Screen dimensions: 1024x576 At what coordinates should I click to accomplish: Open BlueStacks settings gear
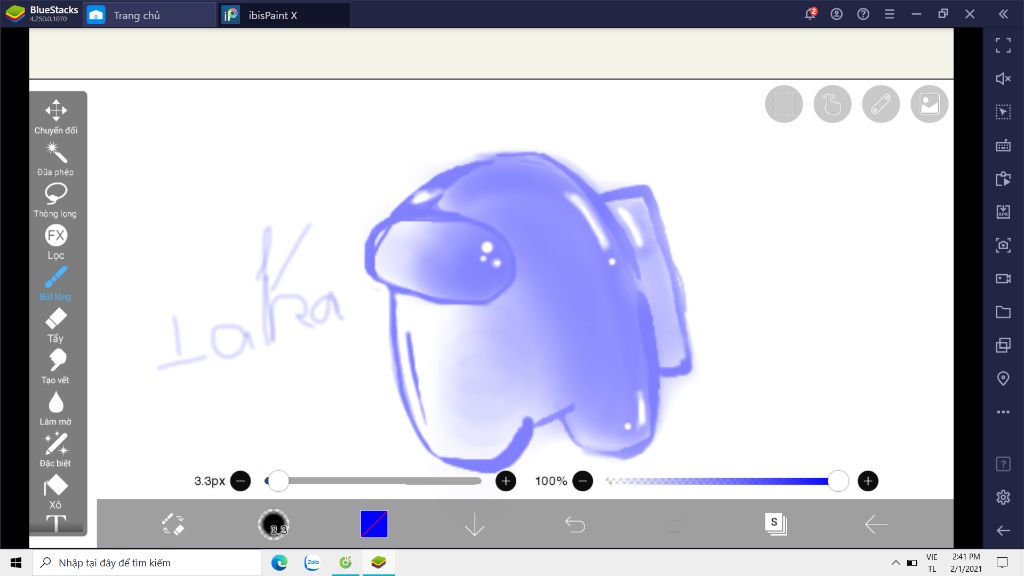[1003, 497]
